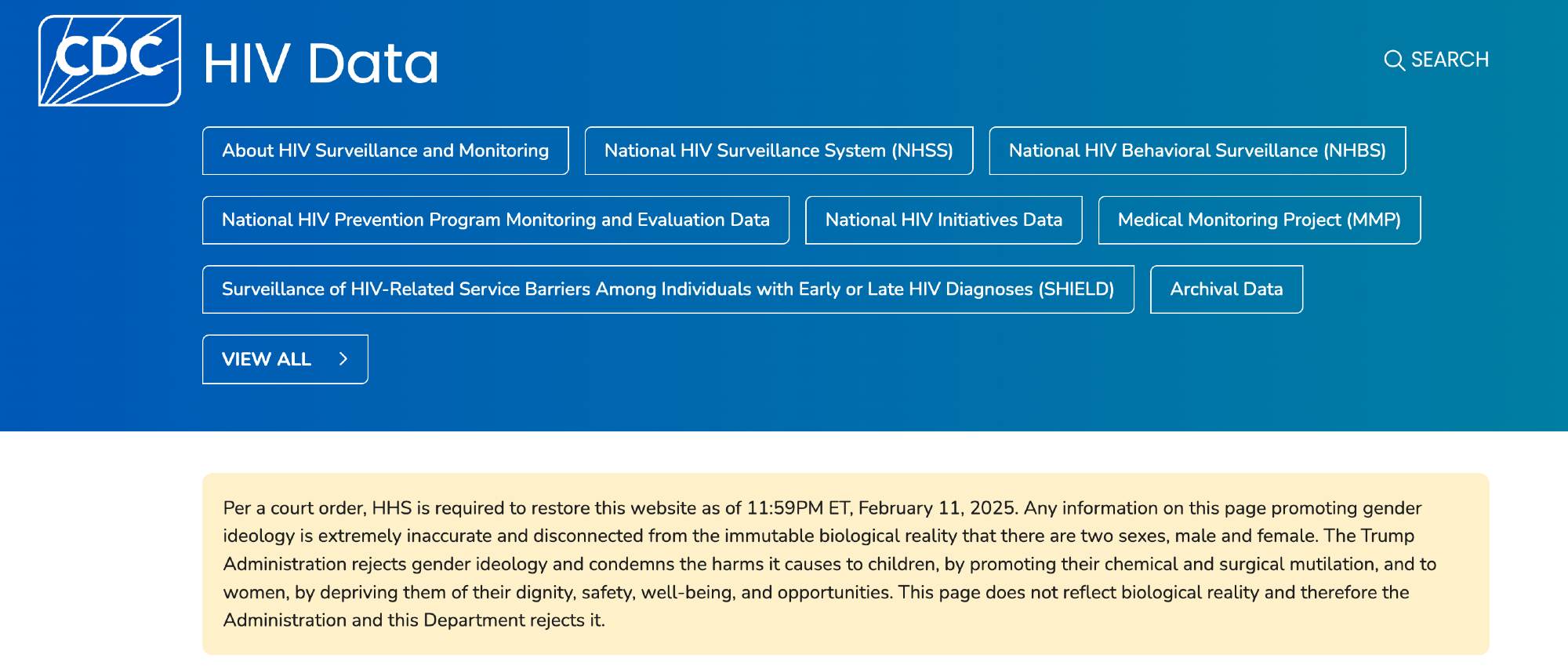Click the yellow court order notice banner

point(845,563)
